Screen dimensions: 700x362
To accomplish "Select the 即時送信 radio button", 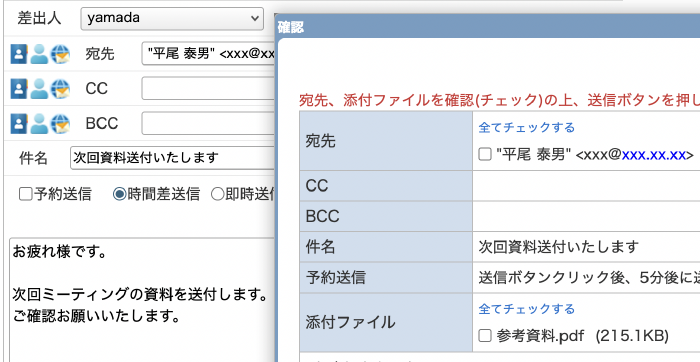I will tap(217, 195).
